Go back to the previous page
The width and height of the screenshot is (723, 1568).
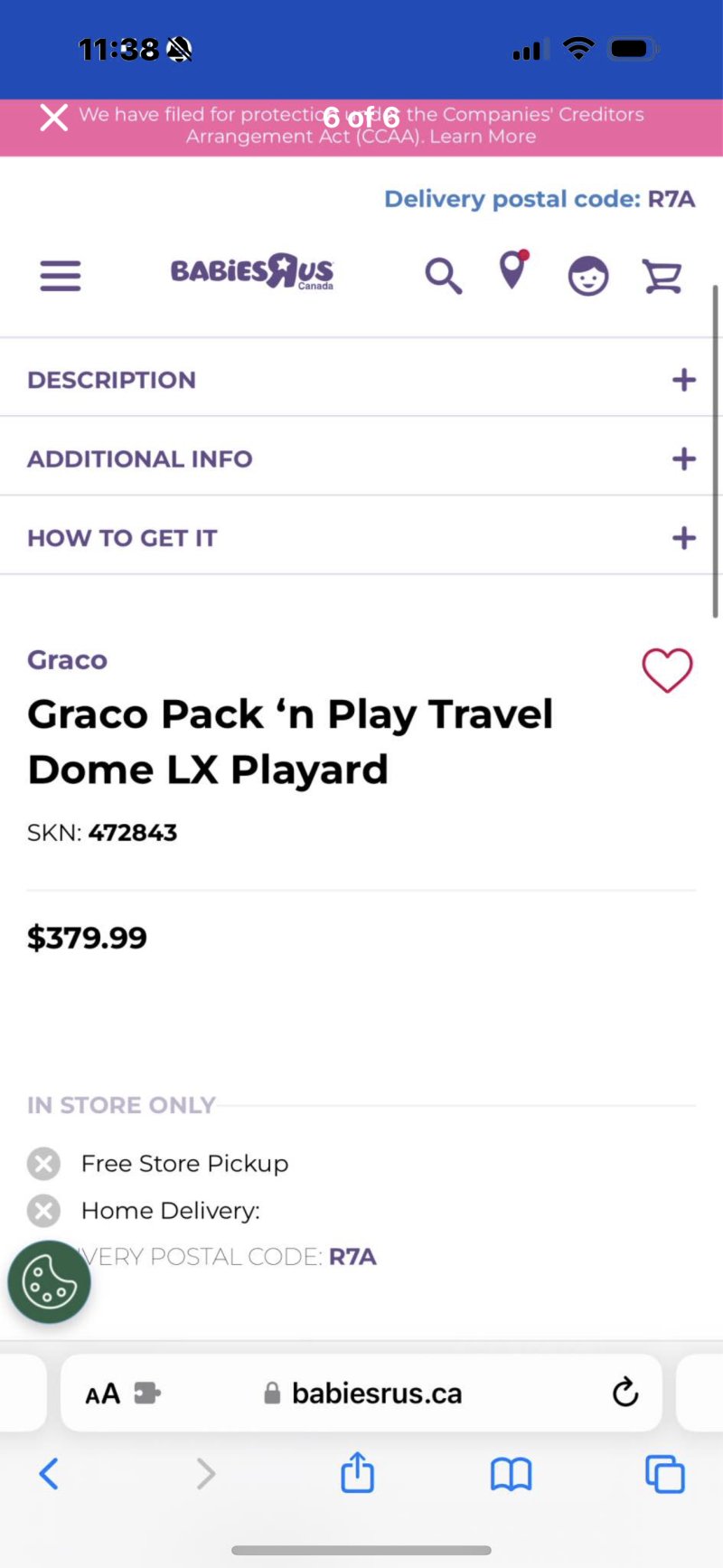click(50, 1474)
